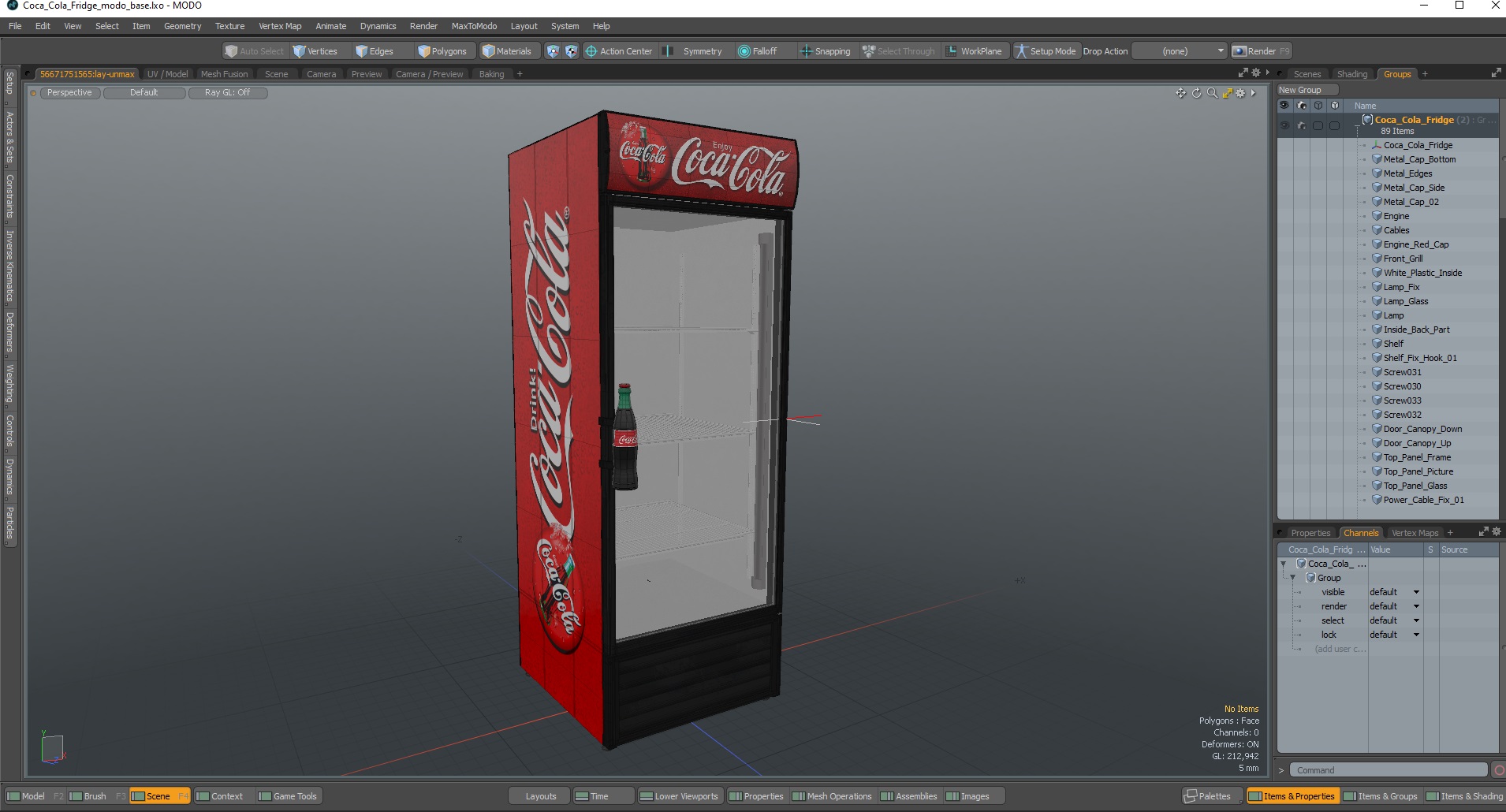Click the Coca_Cola_Fridge locator item icon
Image resolution: width=1506 pixels, height=812 pixels.
click(1377, 145)
